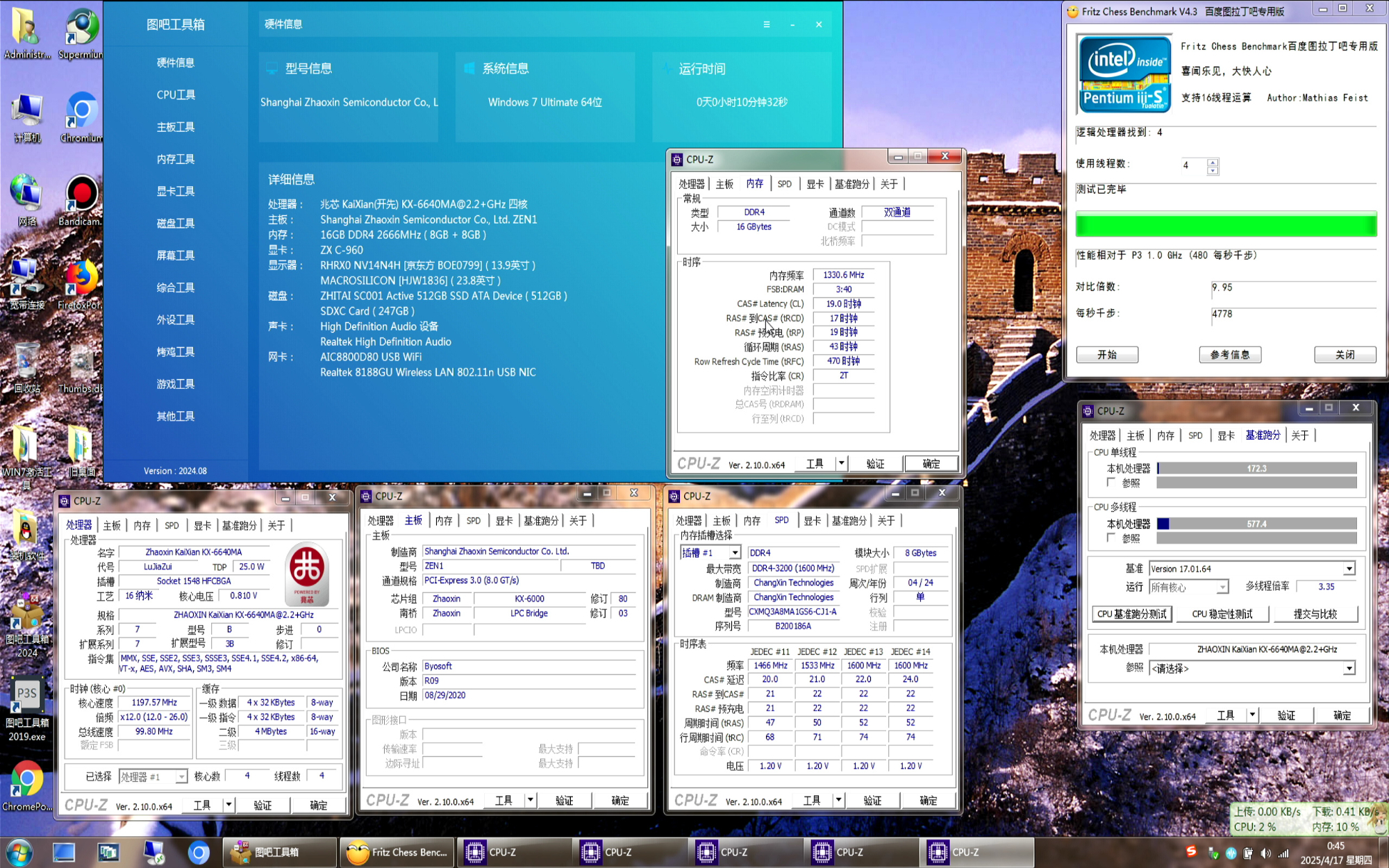1389x868 pixels.
Task: Click 验证 button in CPU-Z memory window
Action: 875,464
